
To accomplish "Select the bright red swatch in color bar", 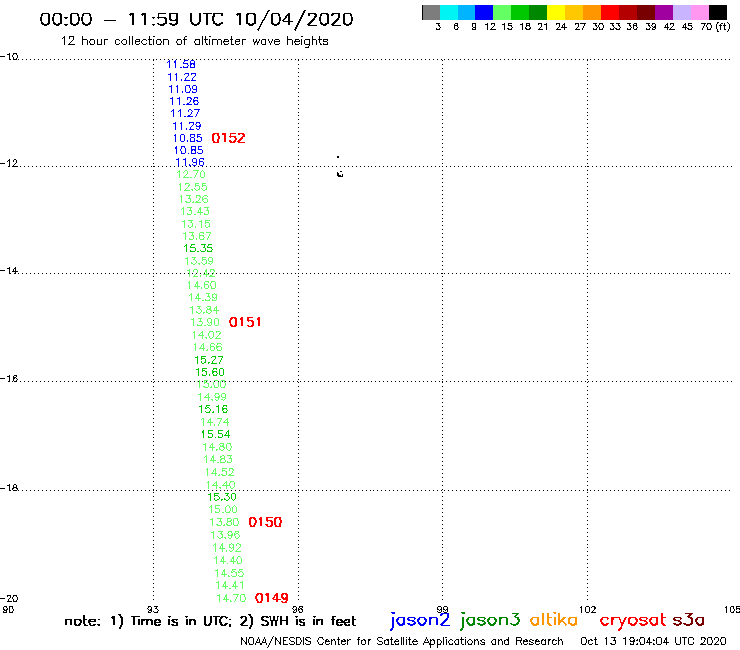I will (x=610, y=12).
